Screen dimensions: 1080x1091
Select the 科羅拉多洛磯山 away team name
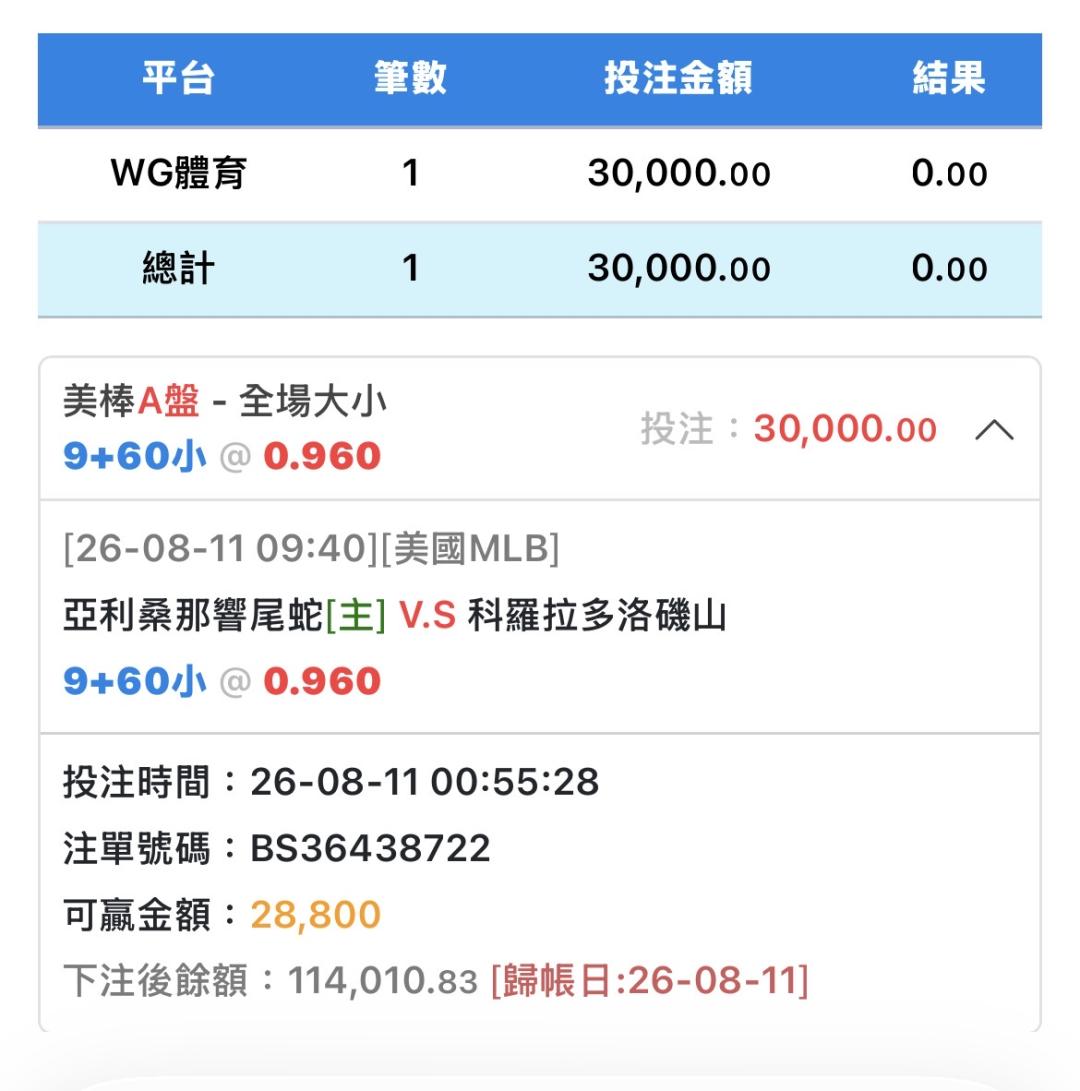597,616
